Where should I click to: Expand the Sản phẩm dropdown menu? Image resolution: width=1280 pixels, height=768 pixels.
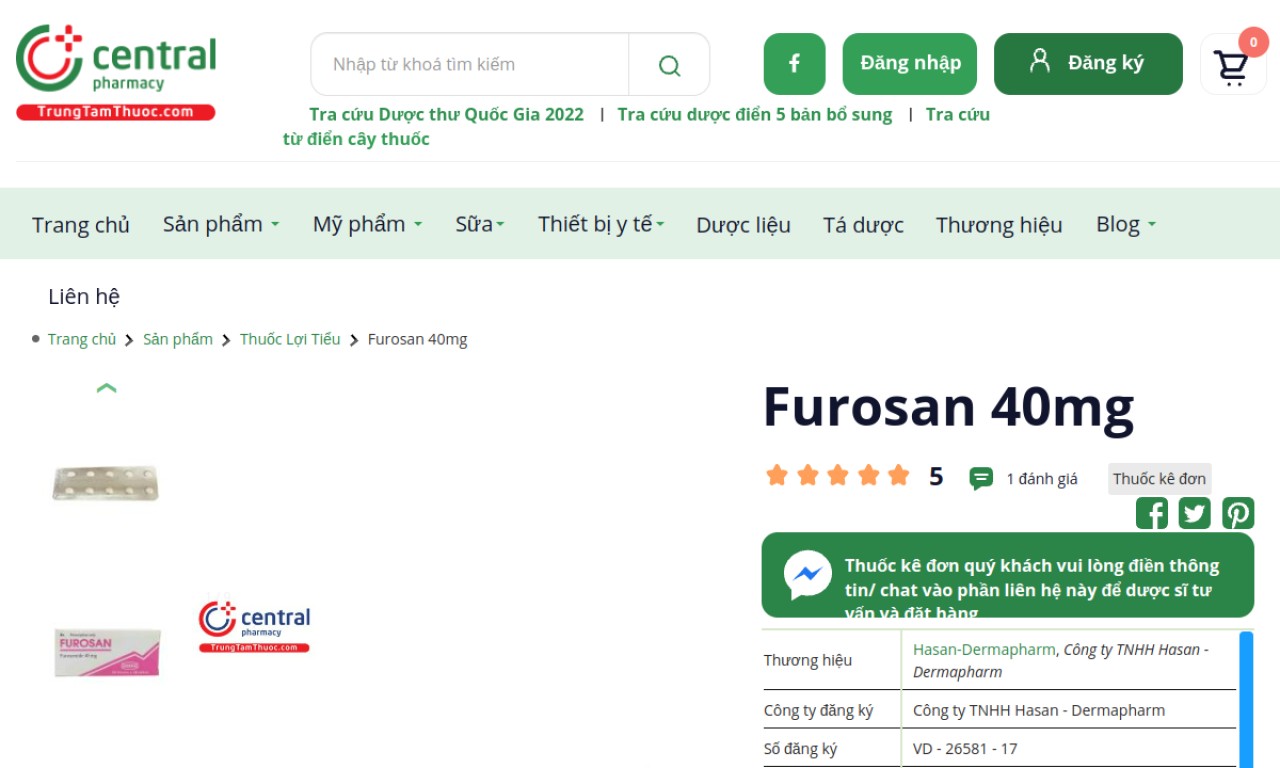click(221, 224)
